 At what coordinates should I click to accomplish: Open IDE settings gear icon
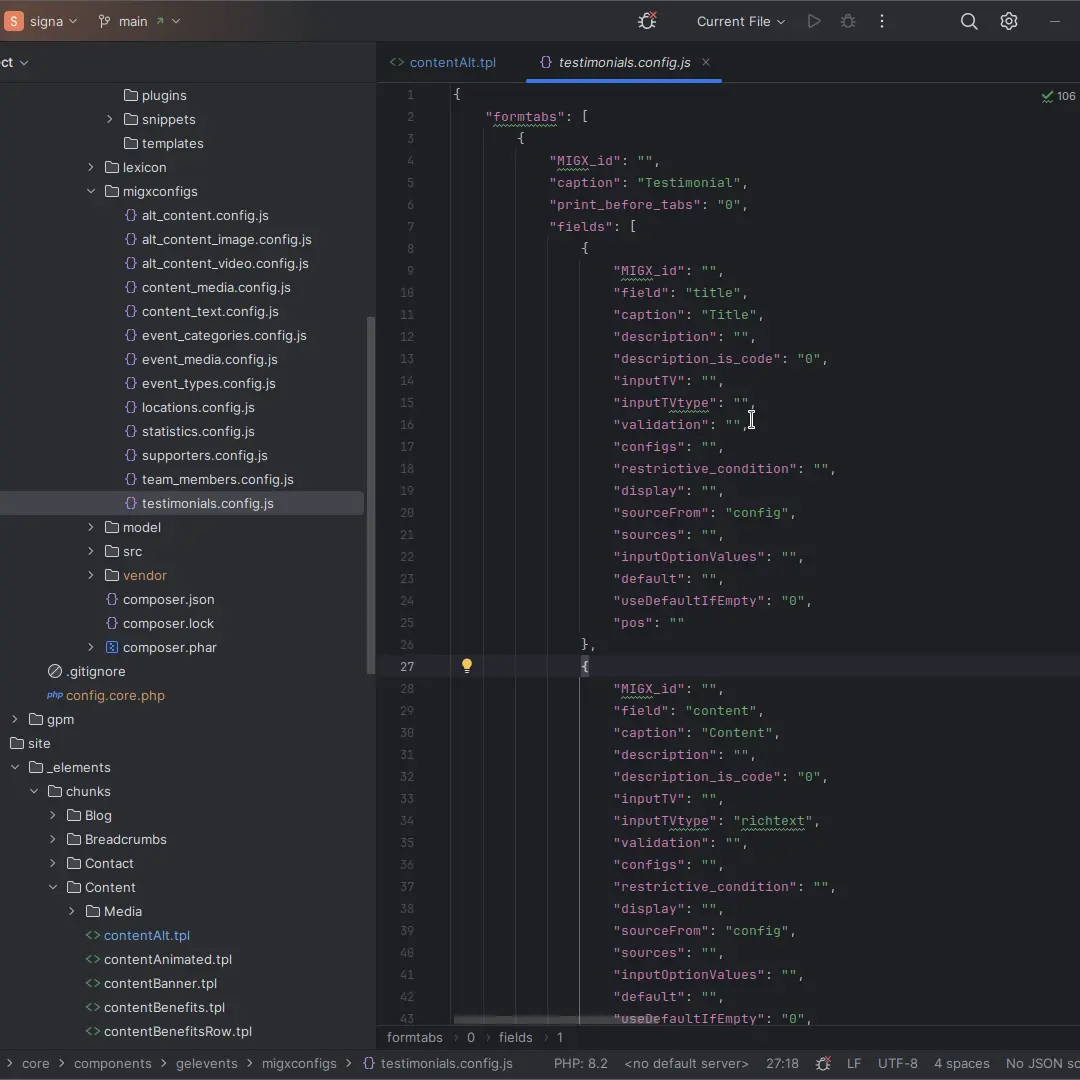click(1009, 21)
